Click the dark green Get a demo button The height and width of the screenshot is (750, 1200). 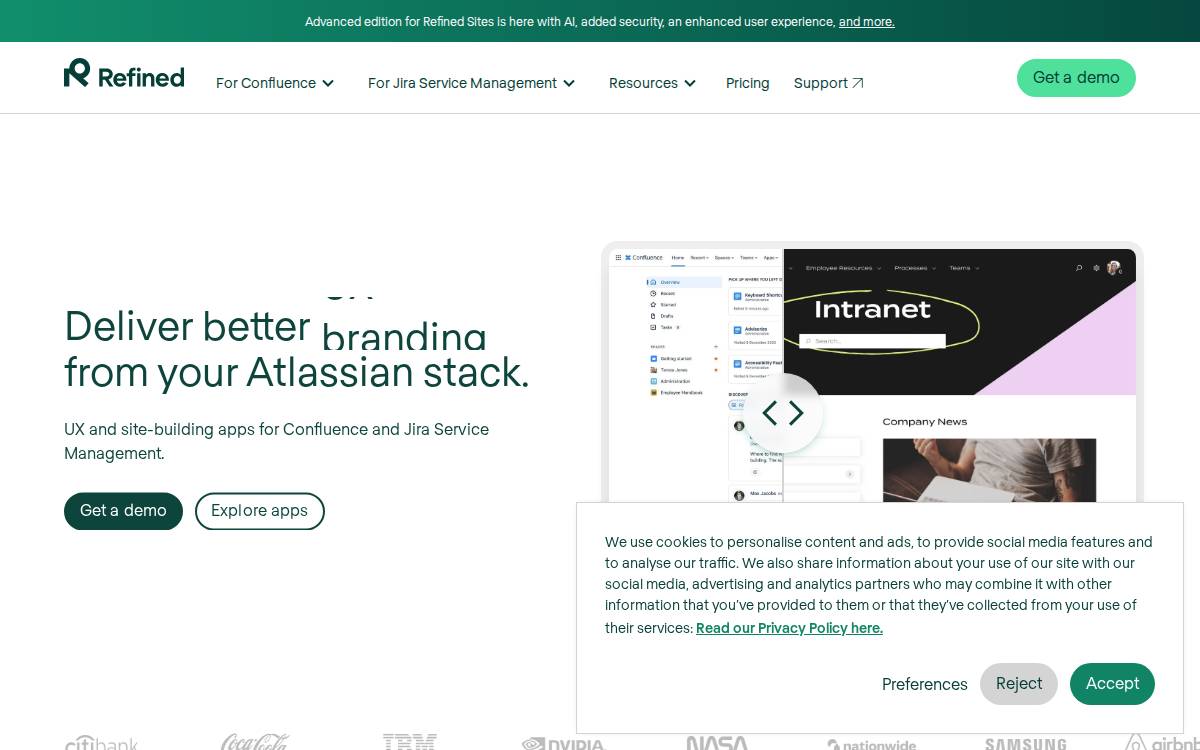(x=123, y=511)
